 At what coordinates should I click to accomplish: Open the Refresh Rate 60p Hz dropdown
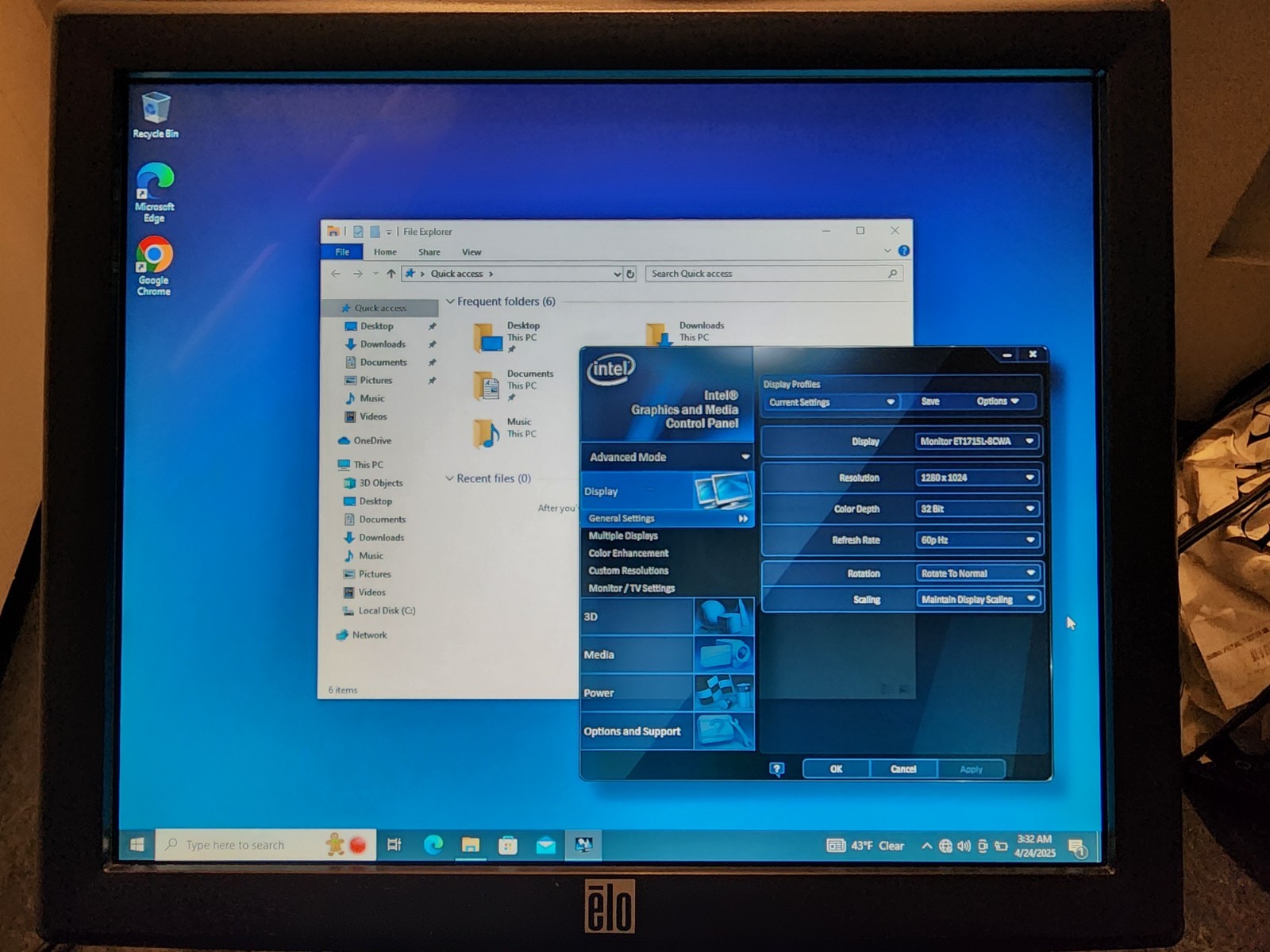pos(978,539)
